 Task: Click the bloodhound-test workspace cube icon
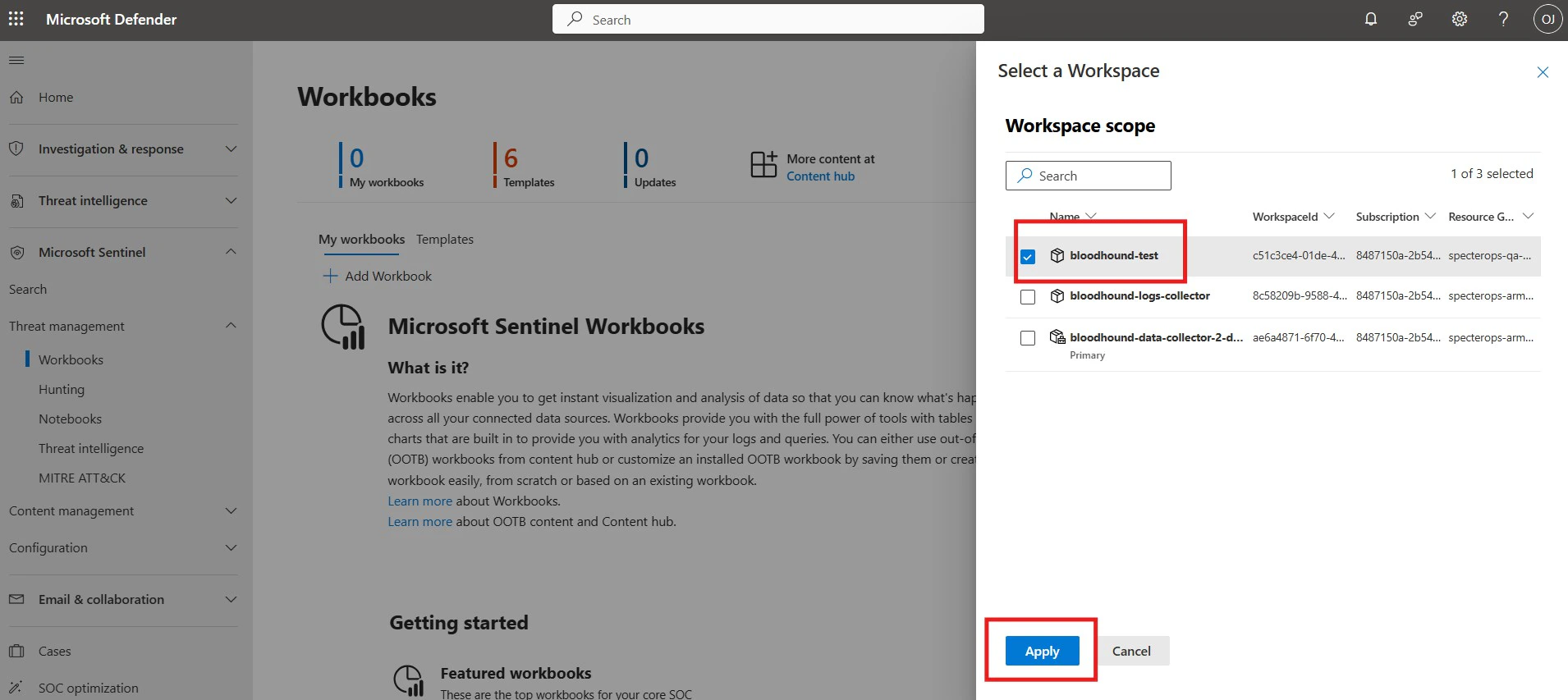pos(1057,255)
